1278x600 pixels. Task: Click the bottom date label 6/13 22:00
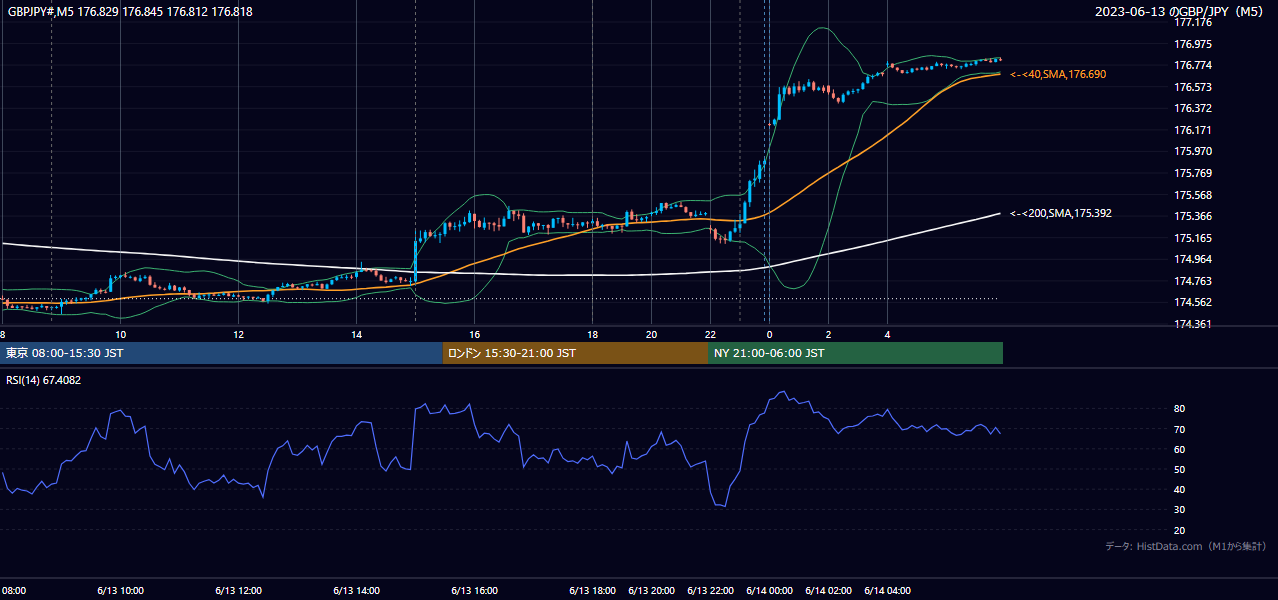point(710,591)
